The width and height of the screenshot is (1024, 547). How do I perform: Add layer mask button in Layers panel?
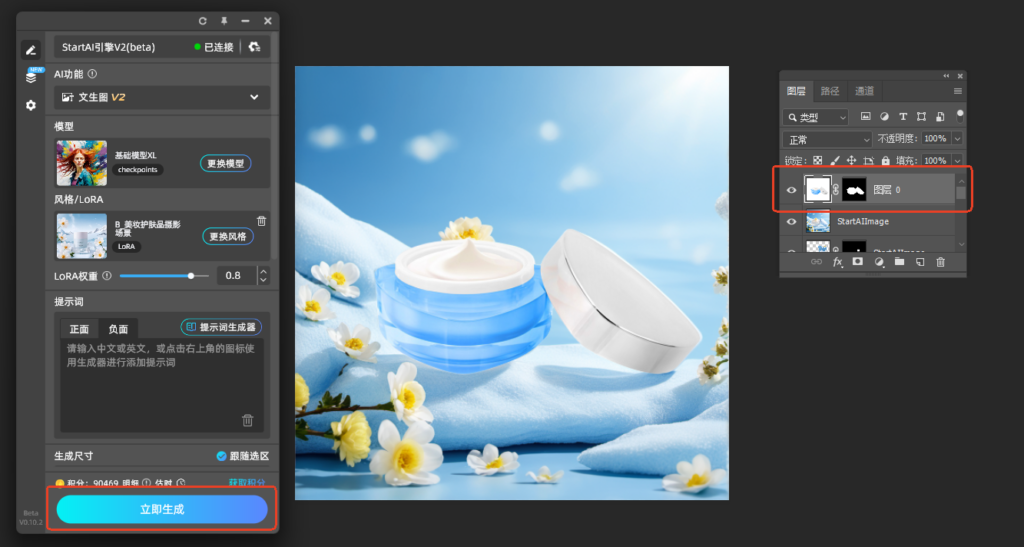click(x=857, y=262)
